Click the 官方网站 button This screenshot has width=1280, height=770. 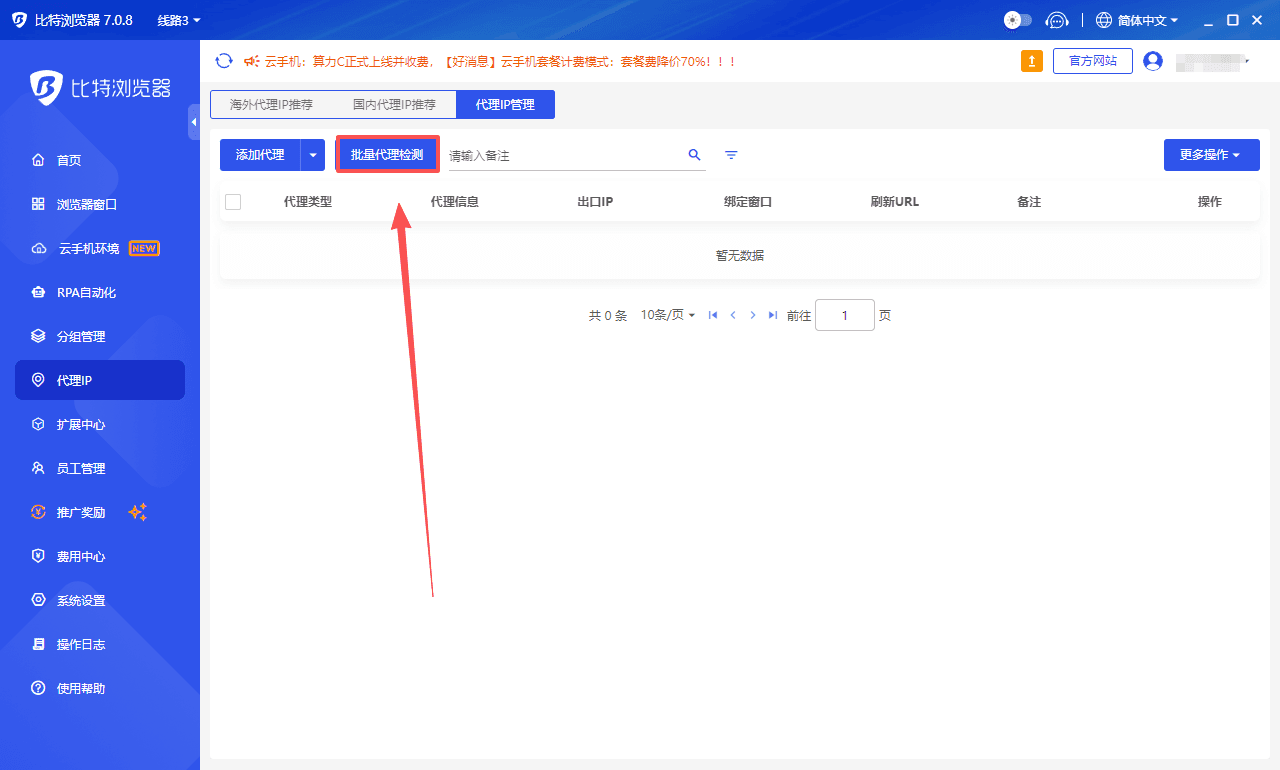(x=1092, y=61)
